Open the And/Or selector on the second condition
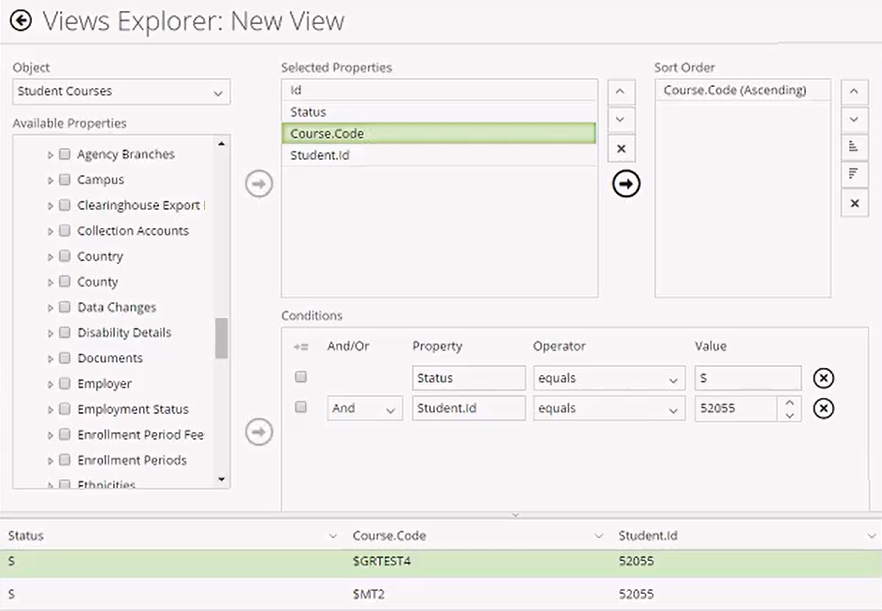Screen dimensions: 882x611 (364, 408)
